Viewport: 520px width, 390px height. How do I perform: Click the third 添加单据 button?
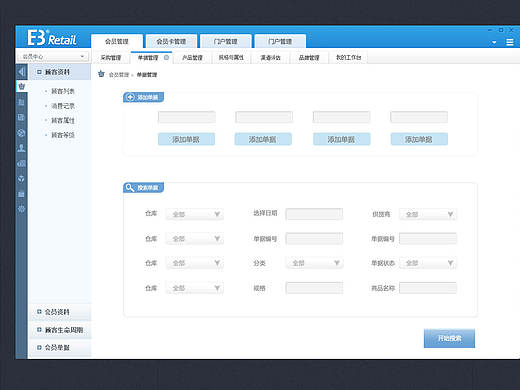(342, 139)
